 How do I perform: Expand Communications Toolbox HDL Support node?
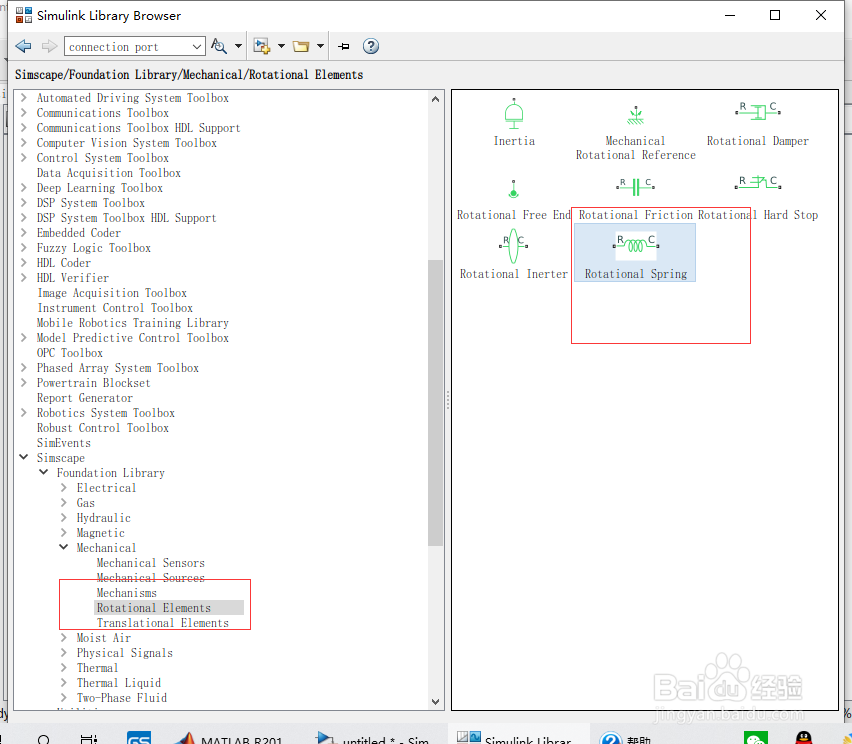click(23, 128)
